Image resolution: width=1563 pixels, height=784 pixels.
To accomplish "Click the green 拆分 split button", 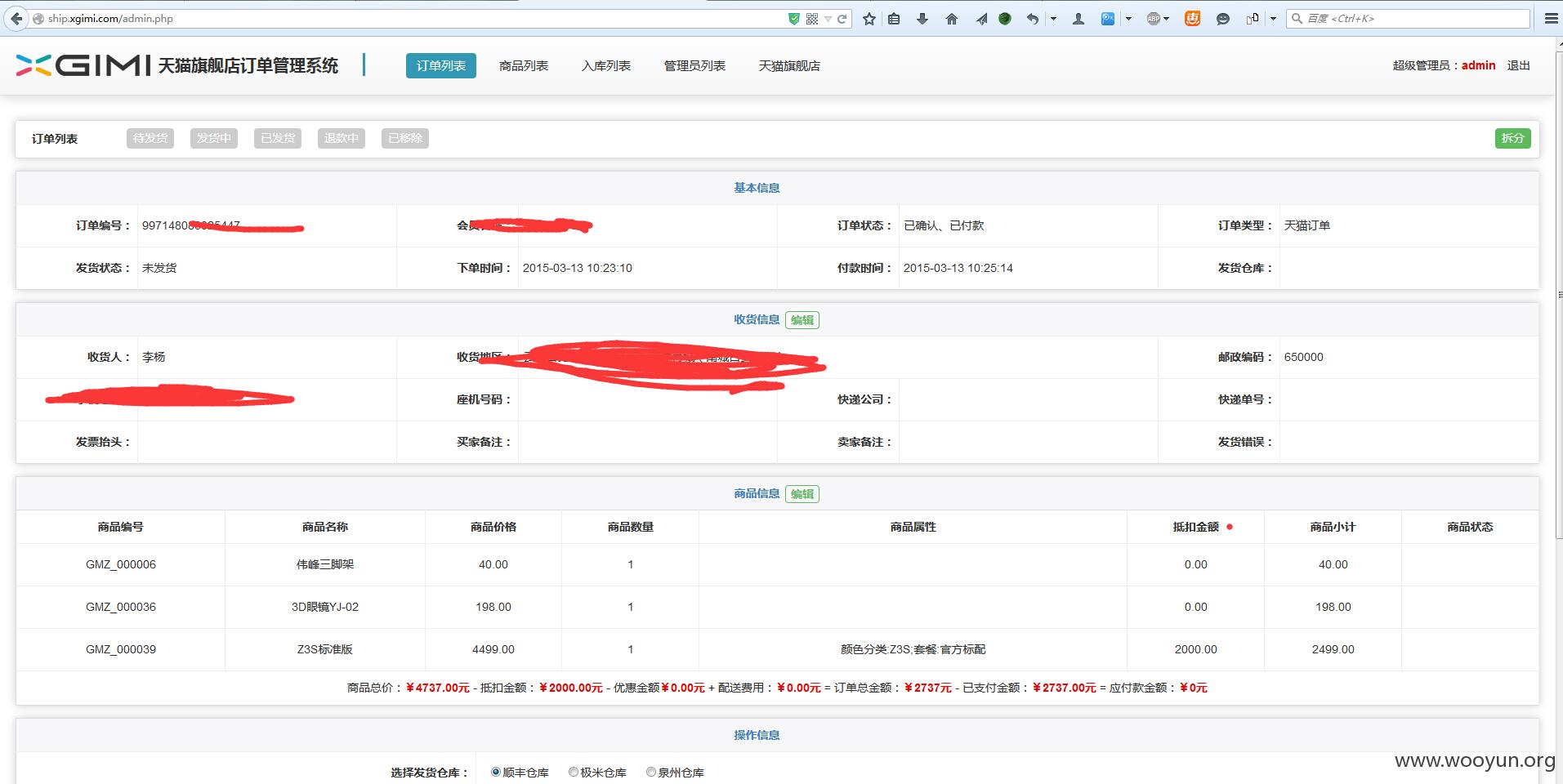I will tap(1512, 139).
